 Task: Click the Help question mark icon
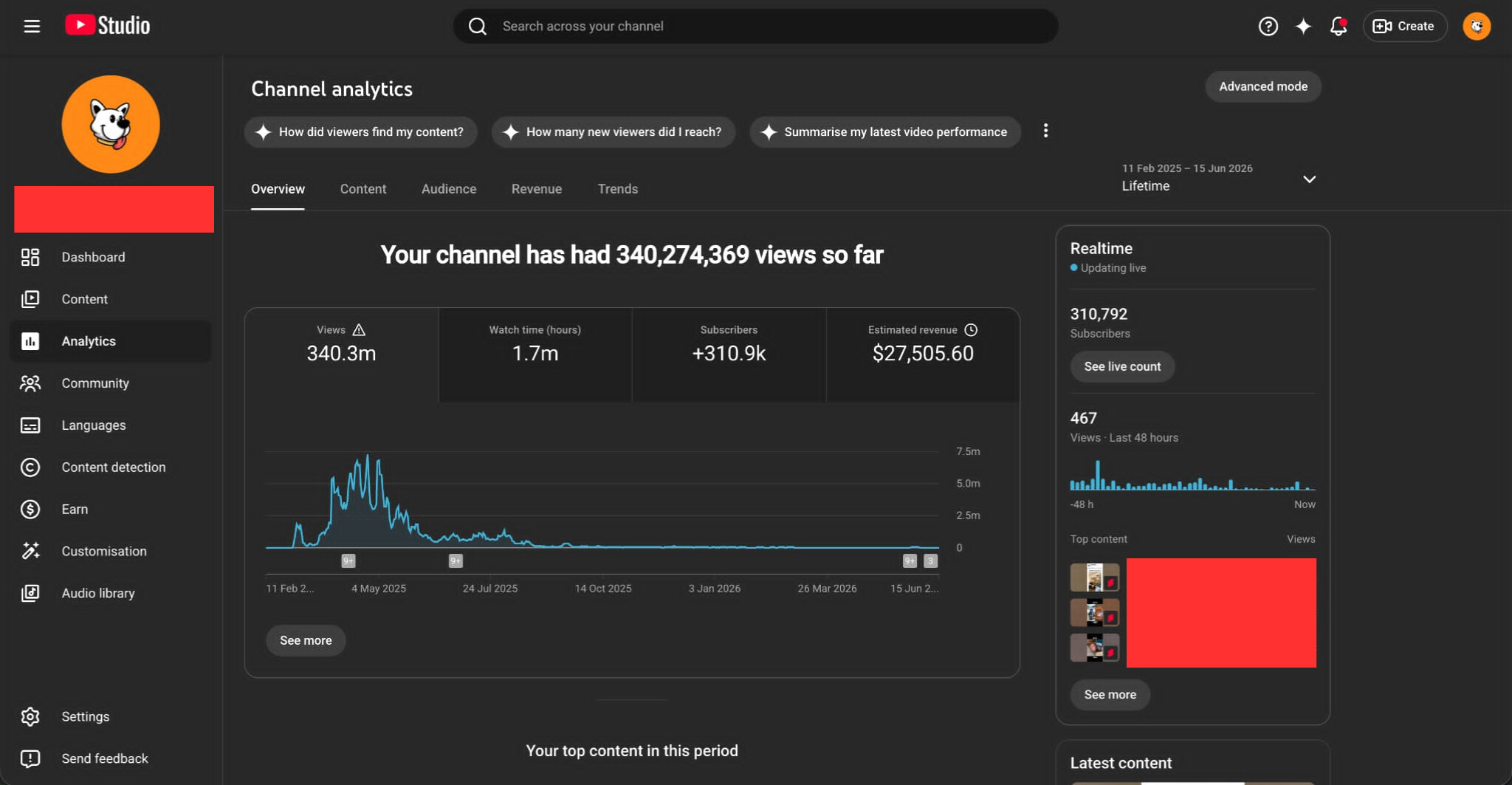1268,27
